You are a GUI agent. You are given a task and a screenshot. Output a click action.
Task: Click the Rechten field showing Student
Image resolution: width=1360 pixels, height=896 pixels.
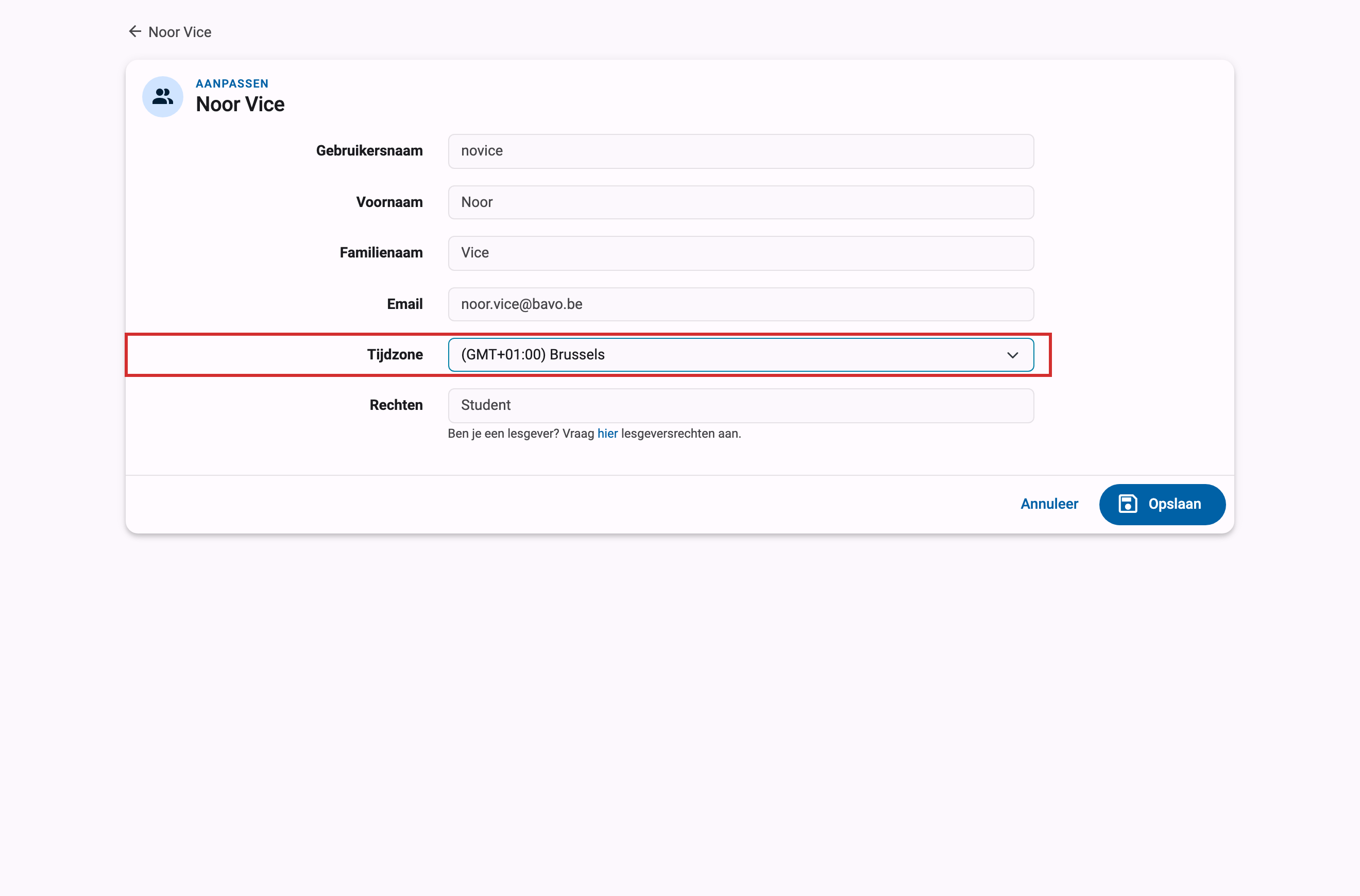(x=741, y=406)
